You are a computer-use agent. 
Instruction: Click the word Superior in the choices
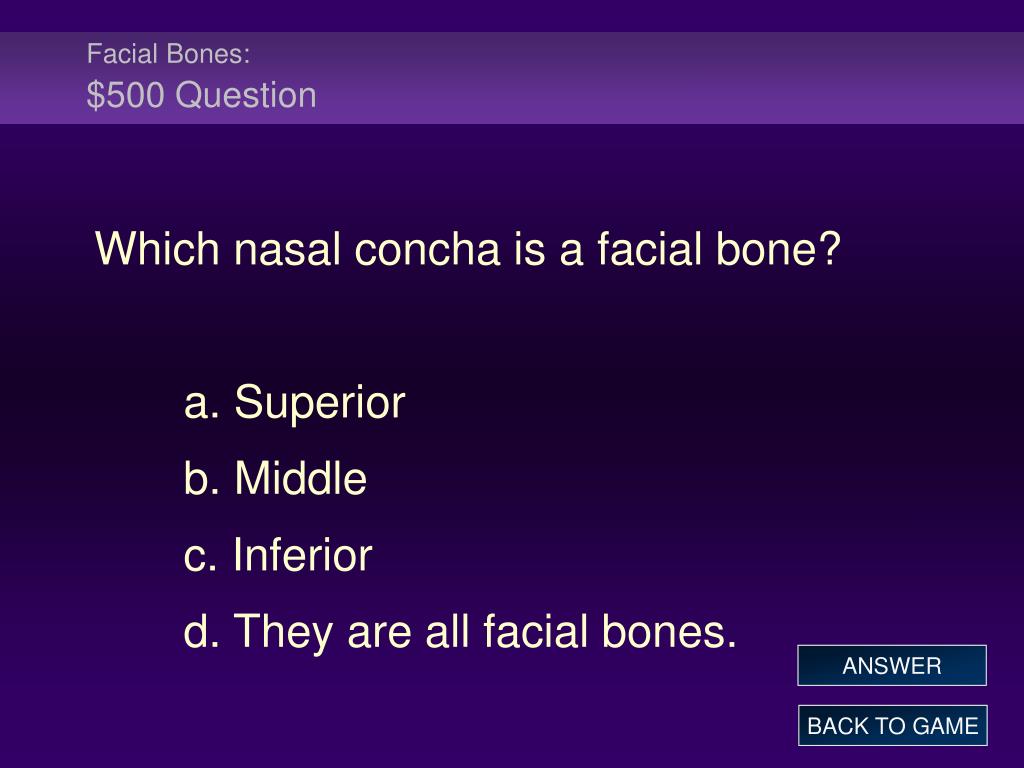[320, 402]
